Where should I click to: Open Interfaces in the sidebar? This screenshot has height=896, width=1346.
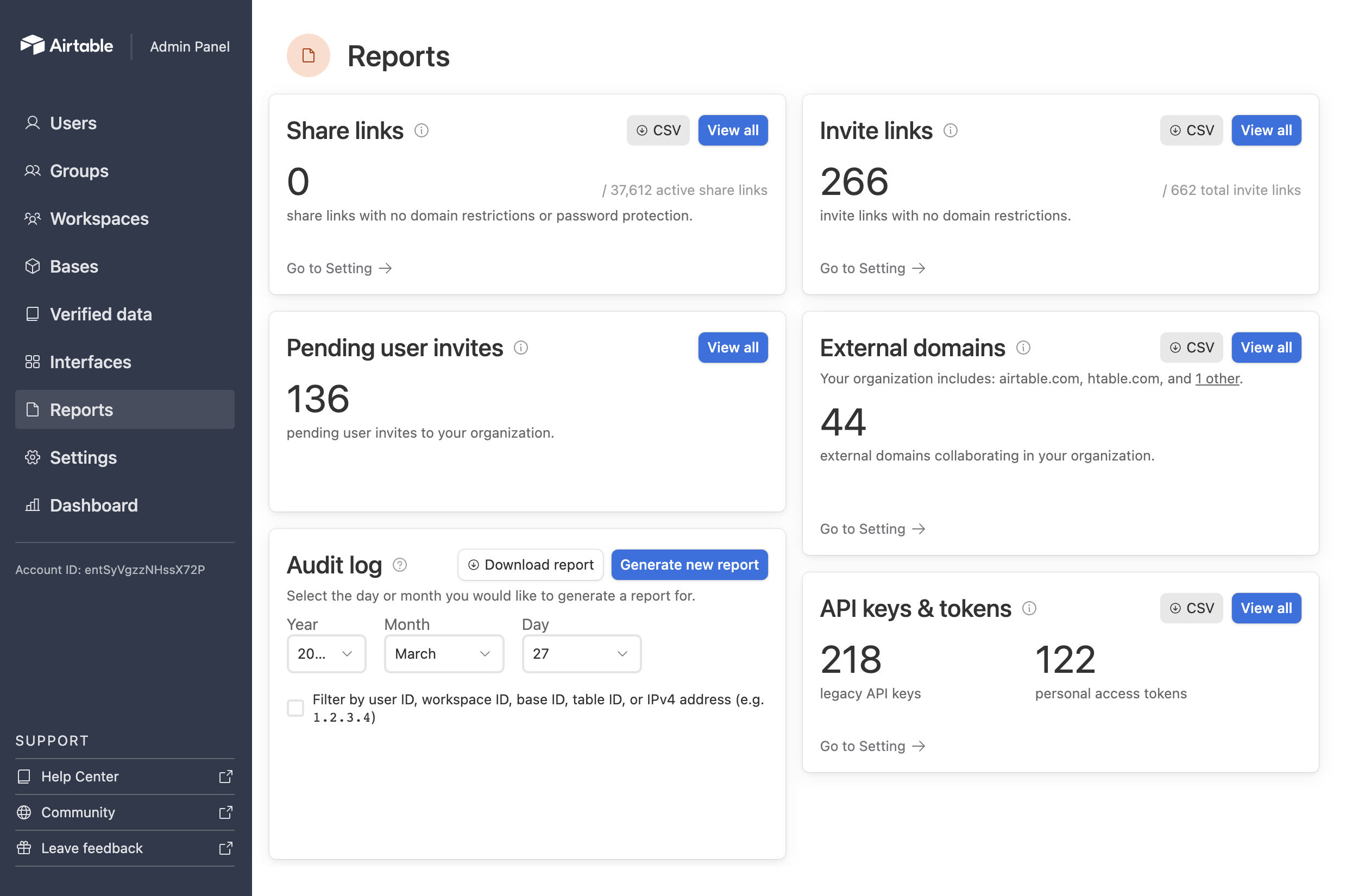[124, 362]
